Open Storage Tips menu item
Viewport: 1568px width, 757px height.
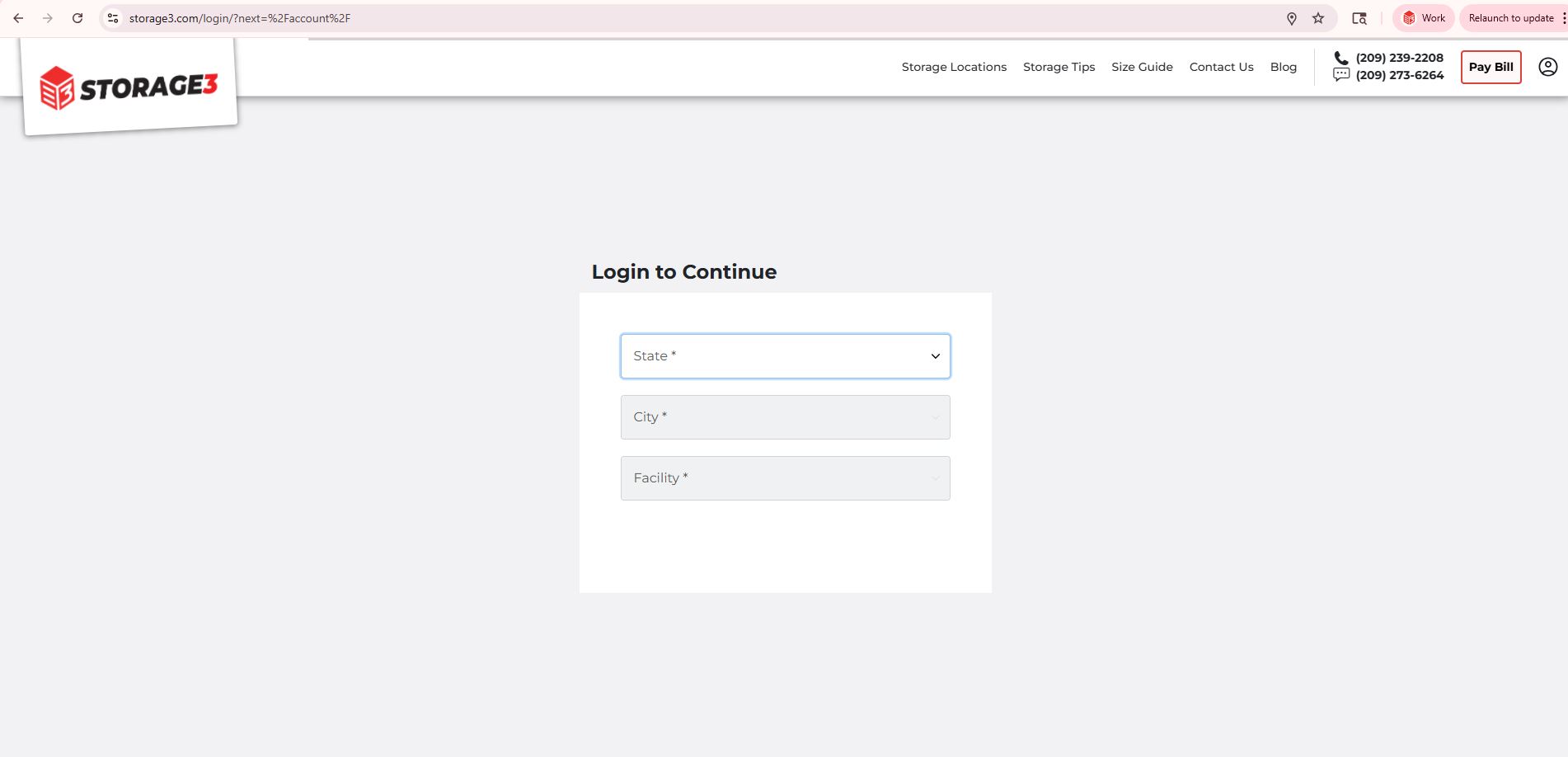click(x=1059, y=67)
